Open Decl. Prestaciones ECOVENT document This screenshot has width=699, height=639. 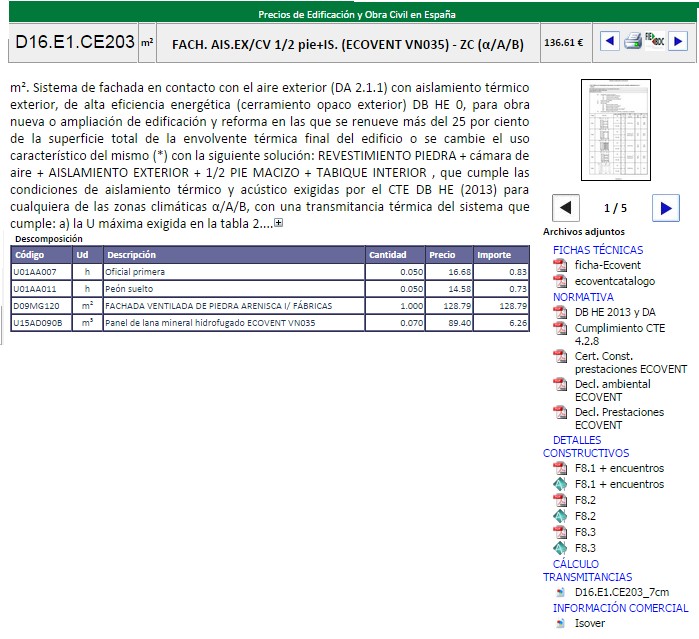619,419
